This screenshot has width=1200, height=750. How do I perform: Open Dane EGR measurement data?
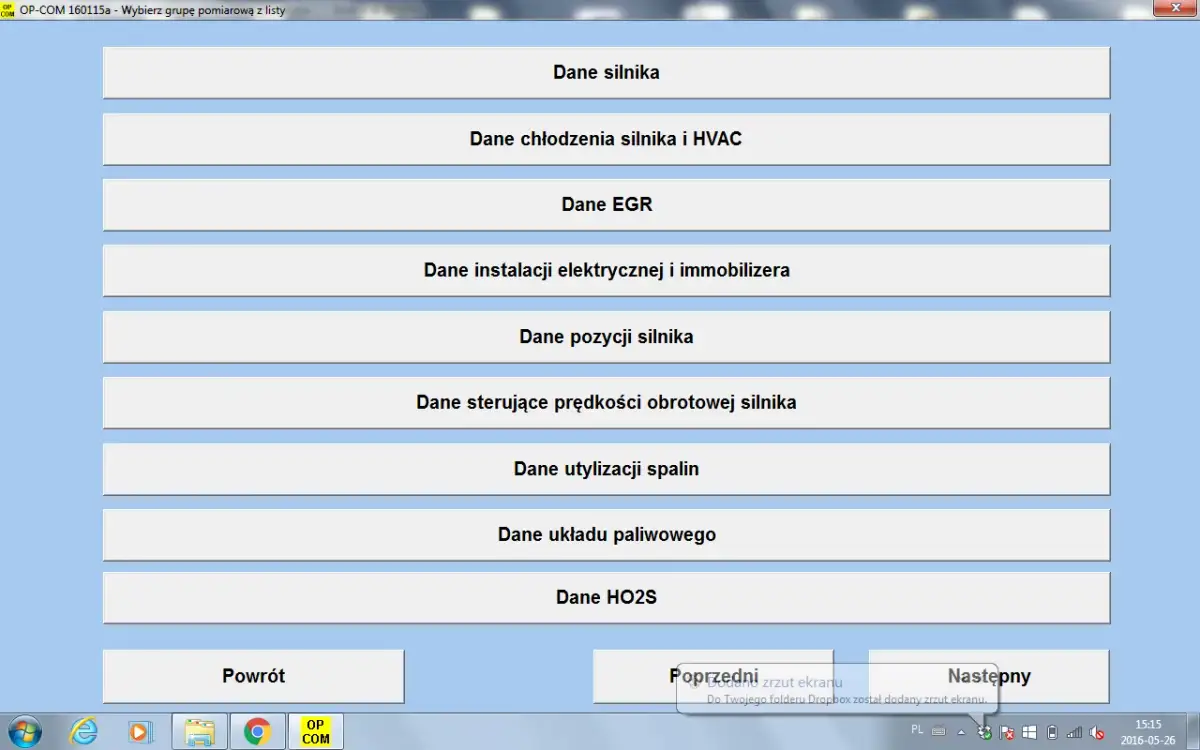click(605, 204)
